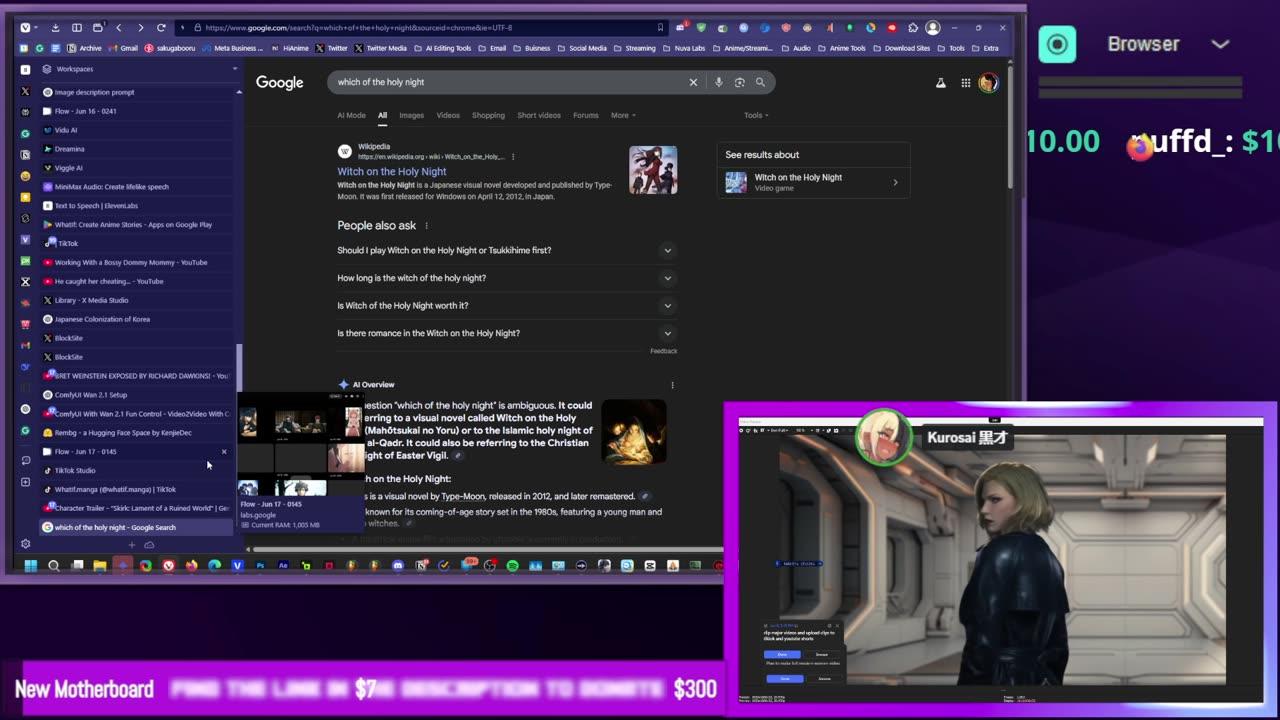
Task: Open the HiAnime bookmark
Action: tap(290, 48)
